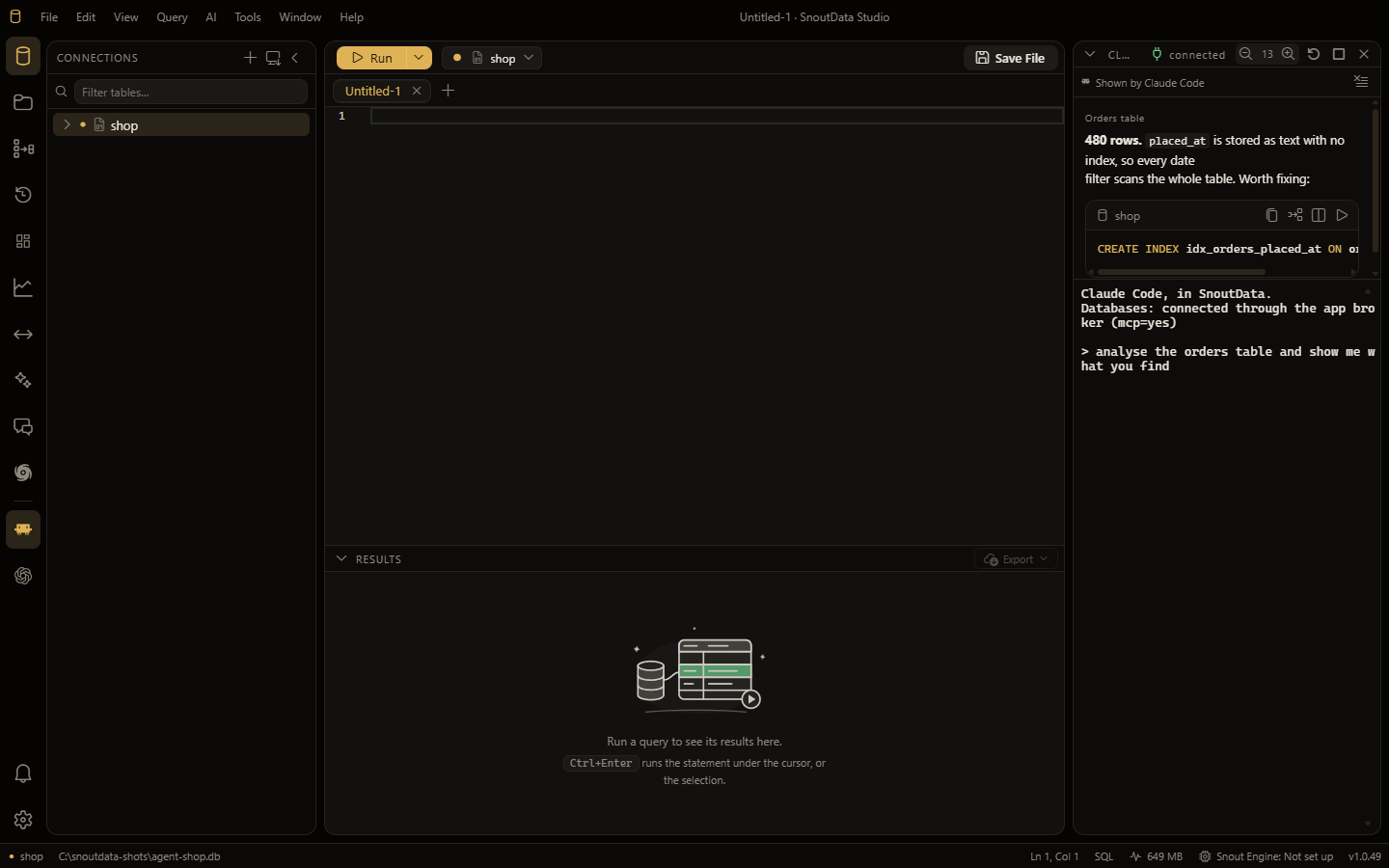This screenshot has width=1389, height=868.
Task: Collapse the Connections panel
Action: tap(295, 58)
